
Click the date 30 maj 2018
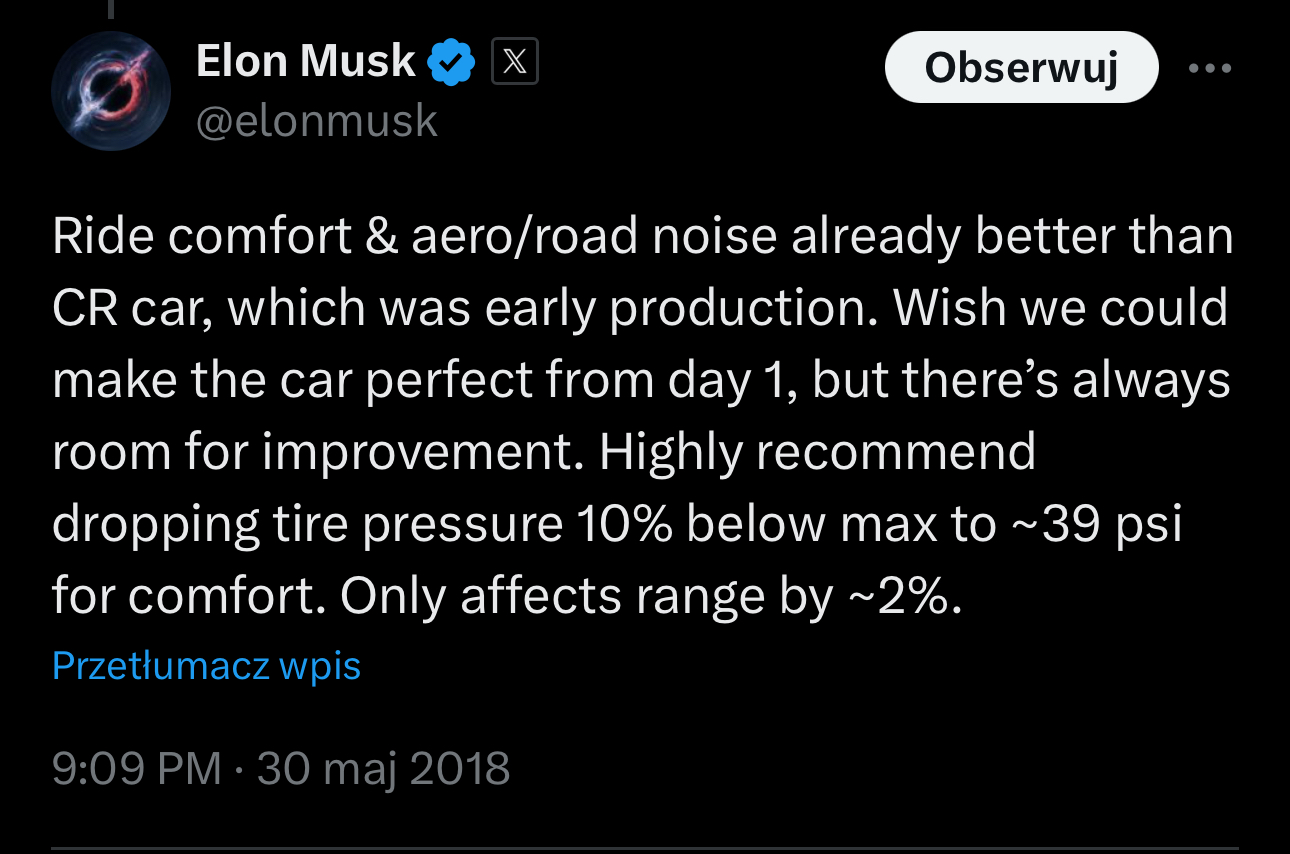tap(383, 769)
